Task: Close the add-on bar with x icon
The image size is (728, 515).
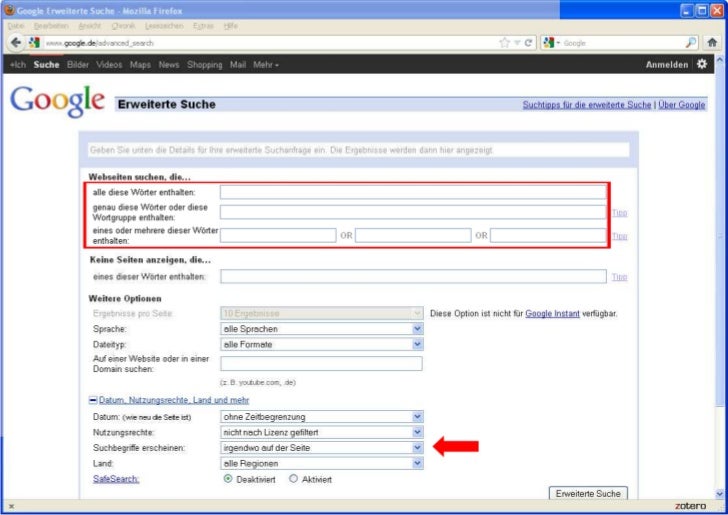Action: pyautogui.click(x=11, y=507)
